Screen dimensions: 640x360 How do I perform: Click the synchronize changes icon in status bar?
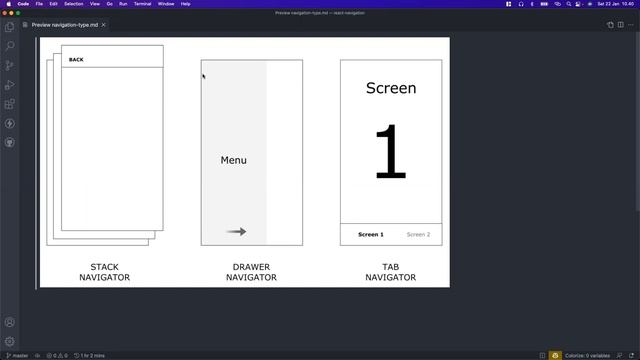(x=38, y=356)
